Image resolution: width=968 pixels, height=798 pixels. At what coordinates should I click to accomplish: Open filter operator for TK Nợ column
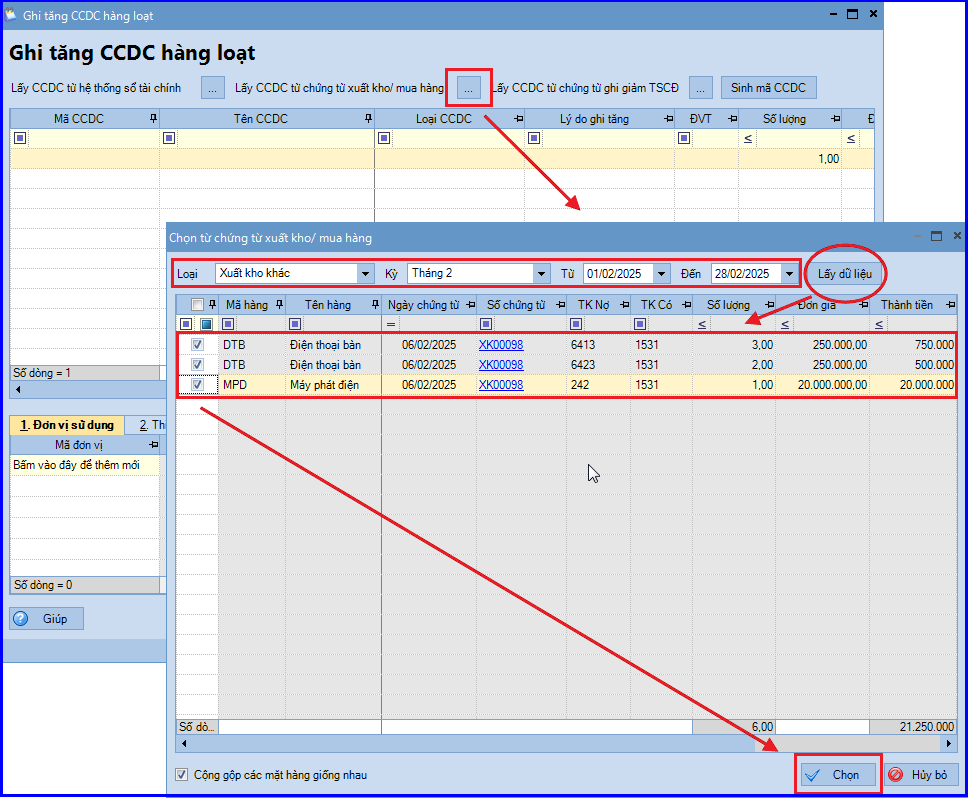pyautogui.click(x=576, y=324)
